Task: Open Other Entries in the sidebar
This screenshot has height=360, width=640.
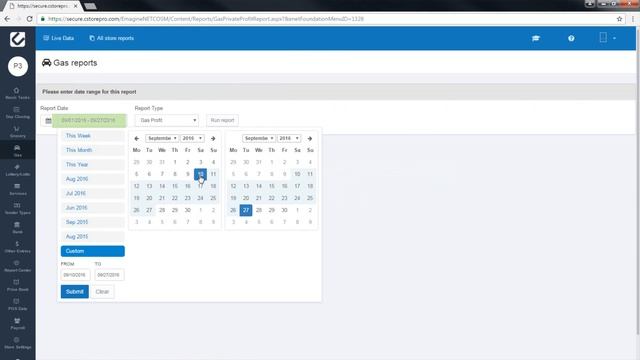Action: click(x=17, y=247)
